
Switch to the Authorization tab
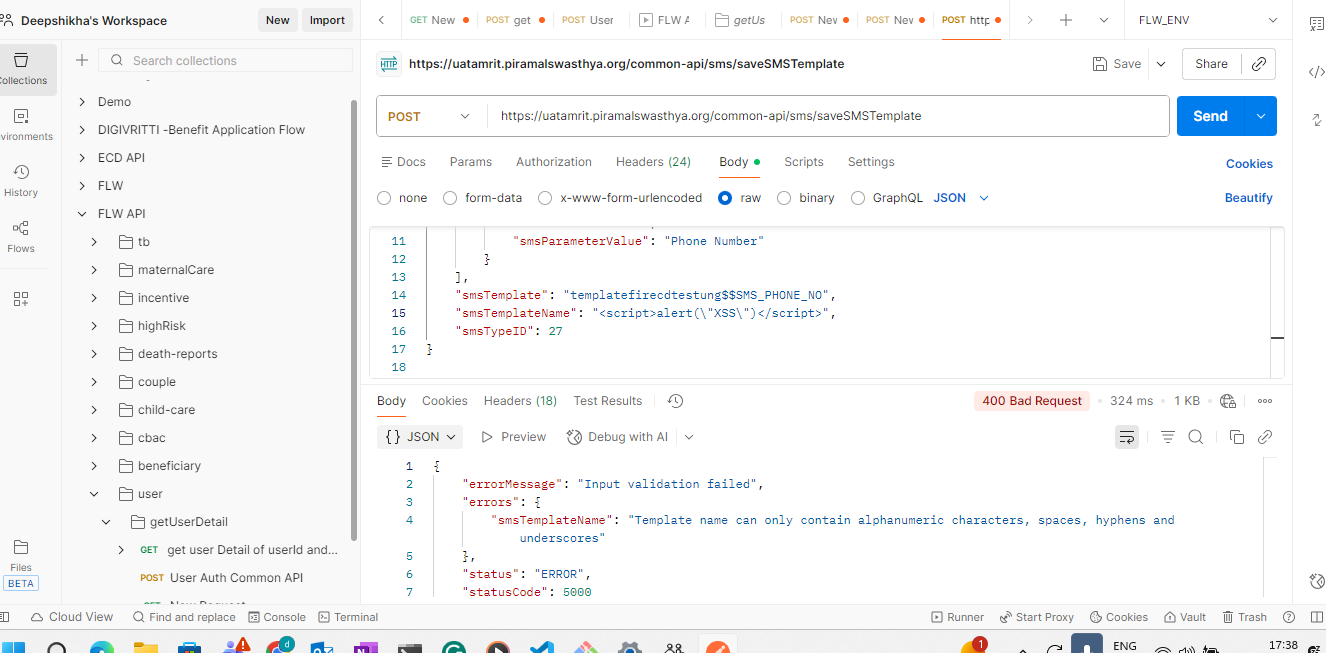[x=553, y=162]
